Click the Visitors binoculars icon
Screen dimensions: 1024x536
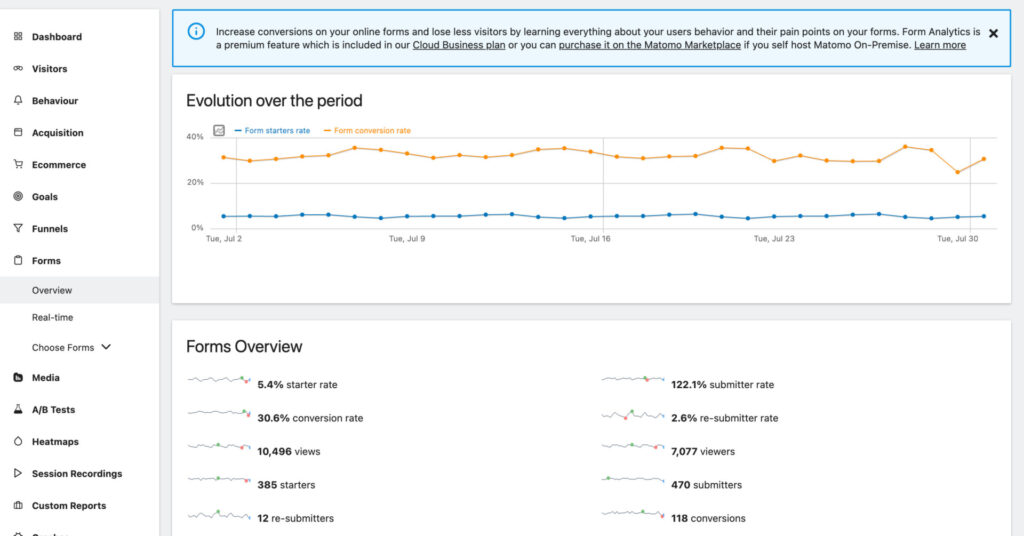click(x=18, y=69)
